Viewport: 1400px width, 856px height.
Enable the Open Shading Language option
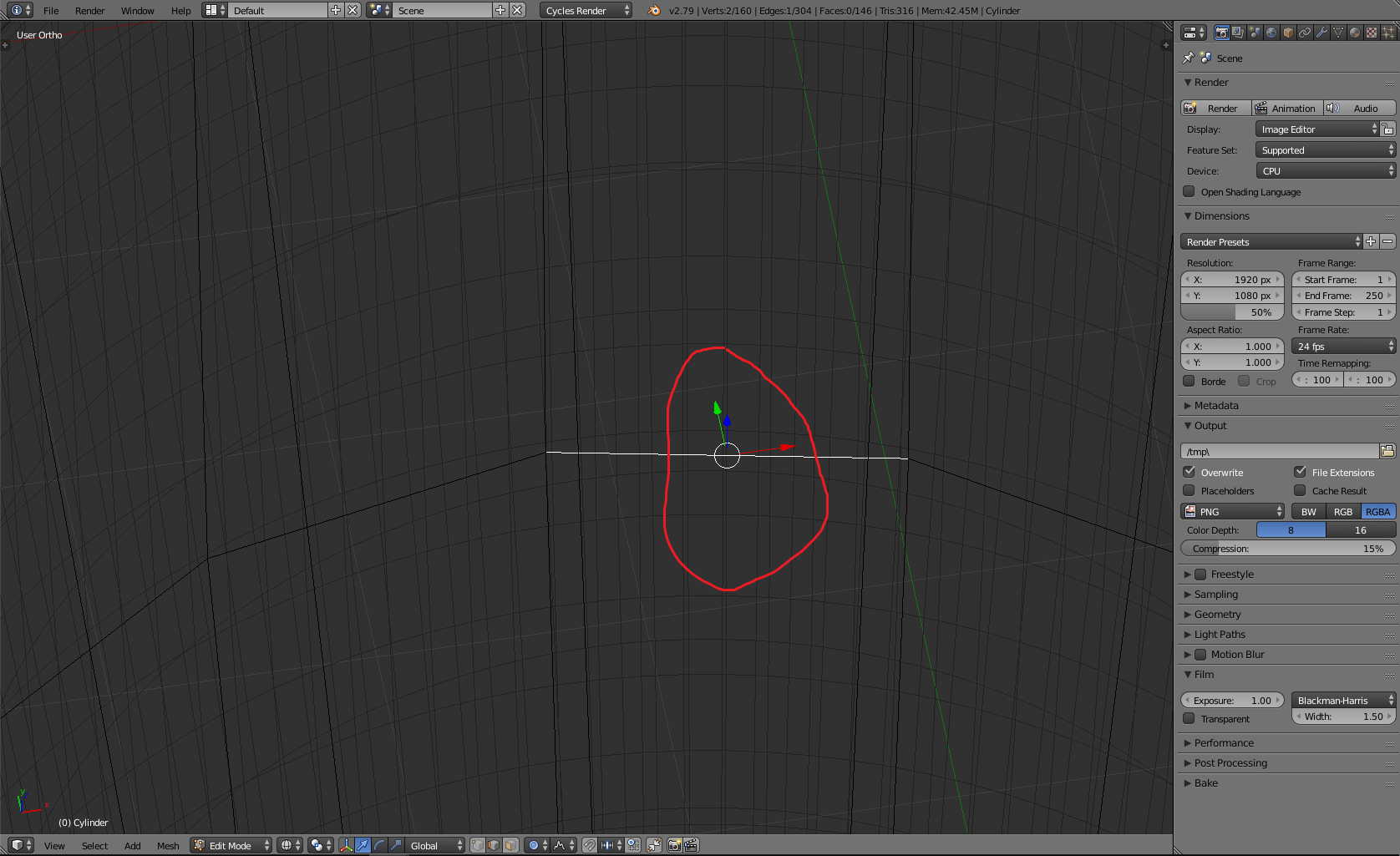[1189, 192]
